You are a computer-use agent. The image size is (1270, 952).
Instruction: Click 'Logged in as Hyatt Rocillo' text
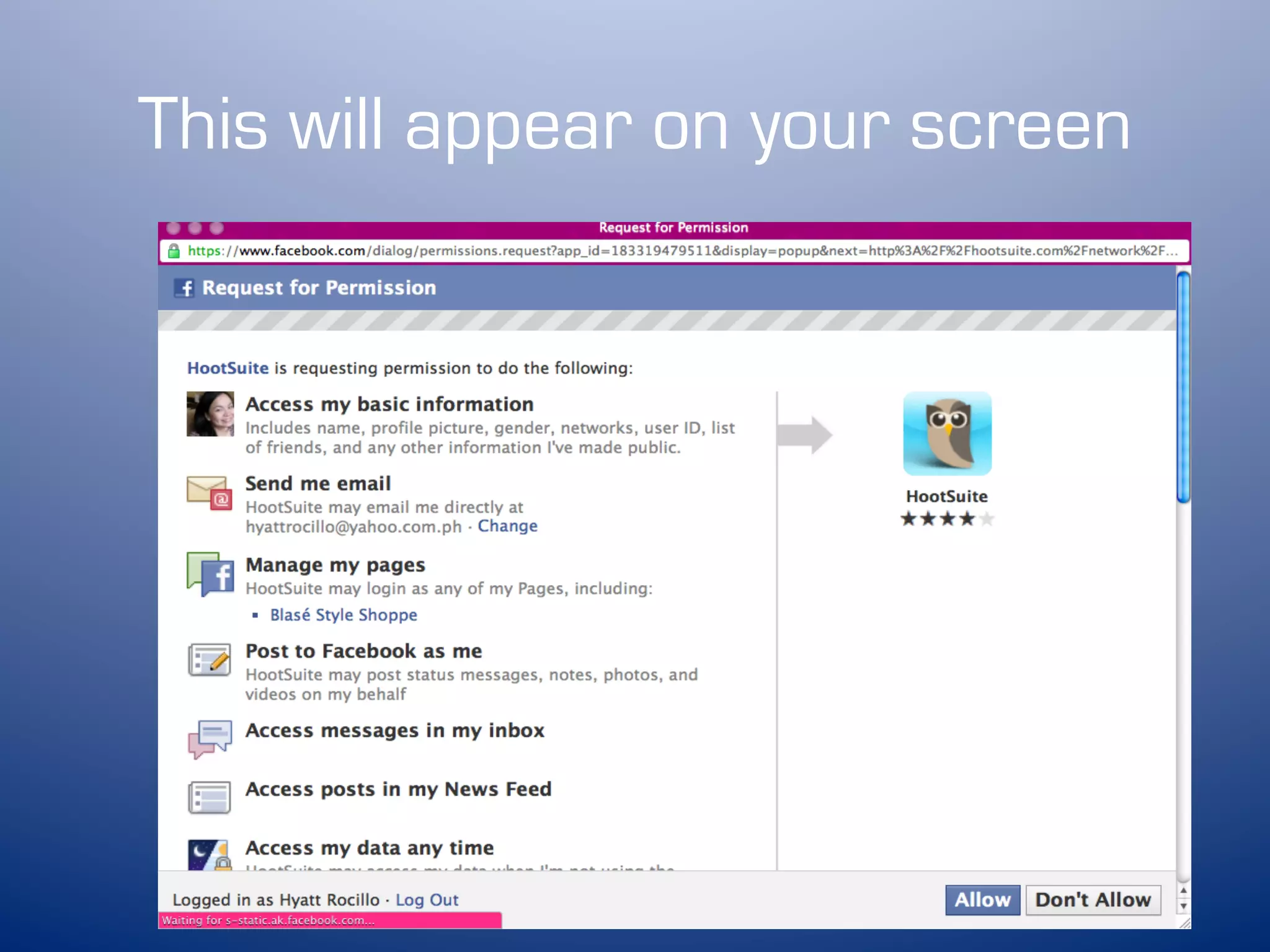point(276,900)
